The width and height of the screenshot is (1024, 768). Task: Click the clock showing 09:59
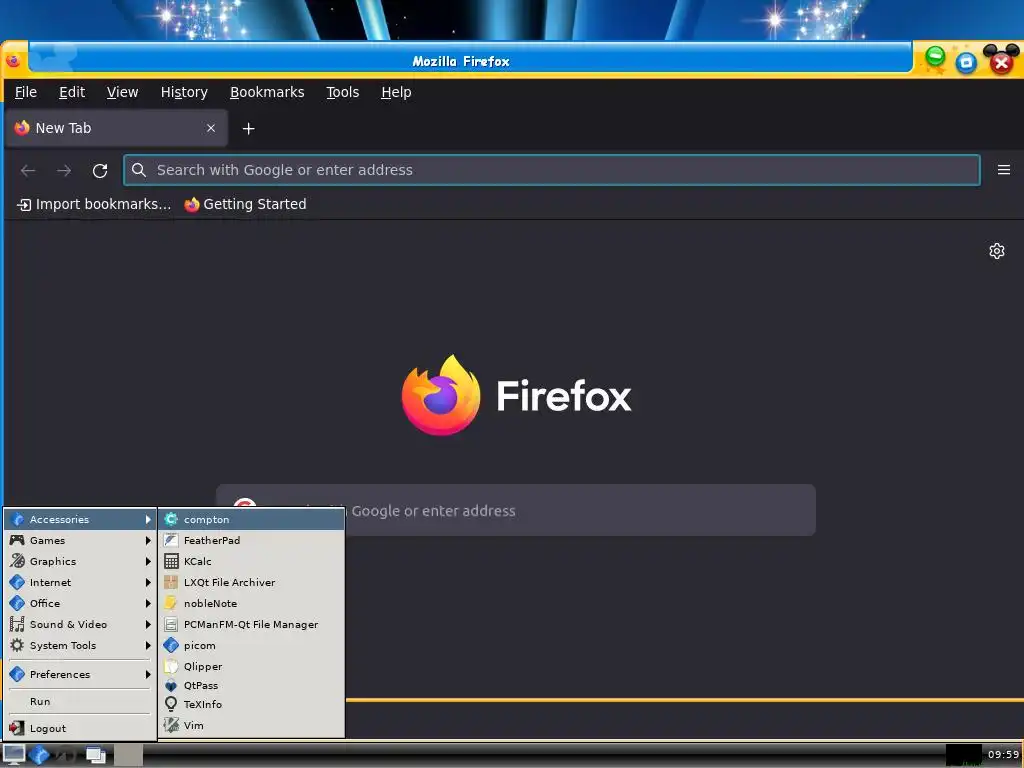(1003, 754)
